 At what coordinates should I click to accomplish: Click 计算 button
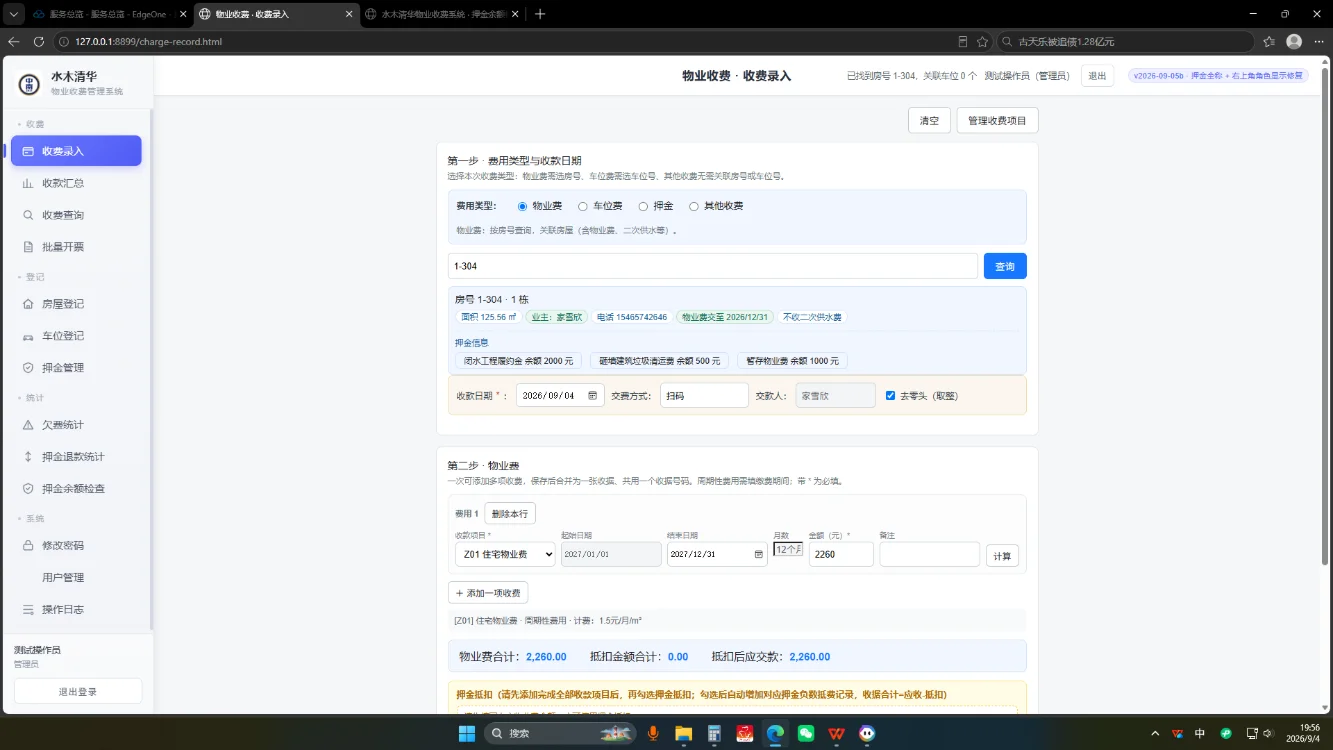point(1002,556)
